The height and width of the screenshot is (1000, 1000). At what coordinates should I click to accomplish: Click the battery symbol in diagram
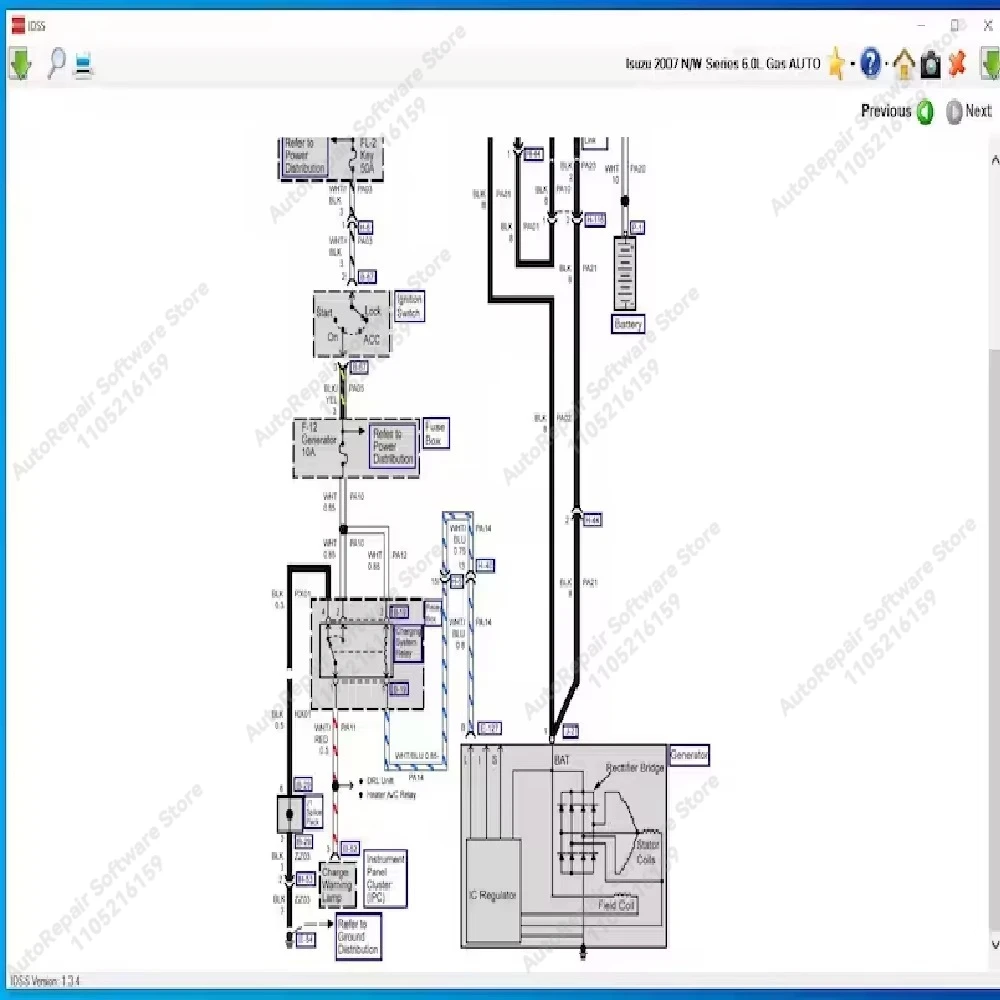tap(624, 274)
